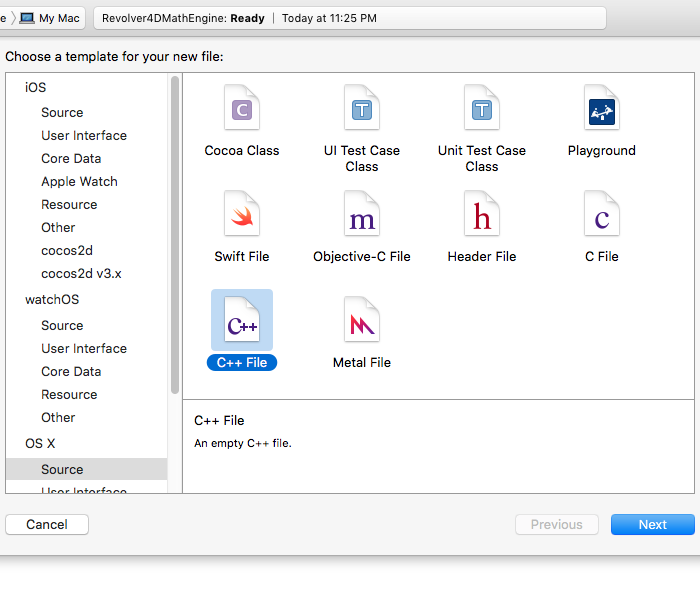Select iOS User Interface category
Screen dimensions: 700x601
click(84, 135)
